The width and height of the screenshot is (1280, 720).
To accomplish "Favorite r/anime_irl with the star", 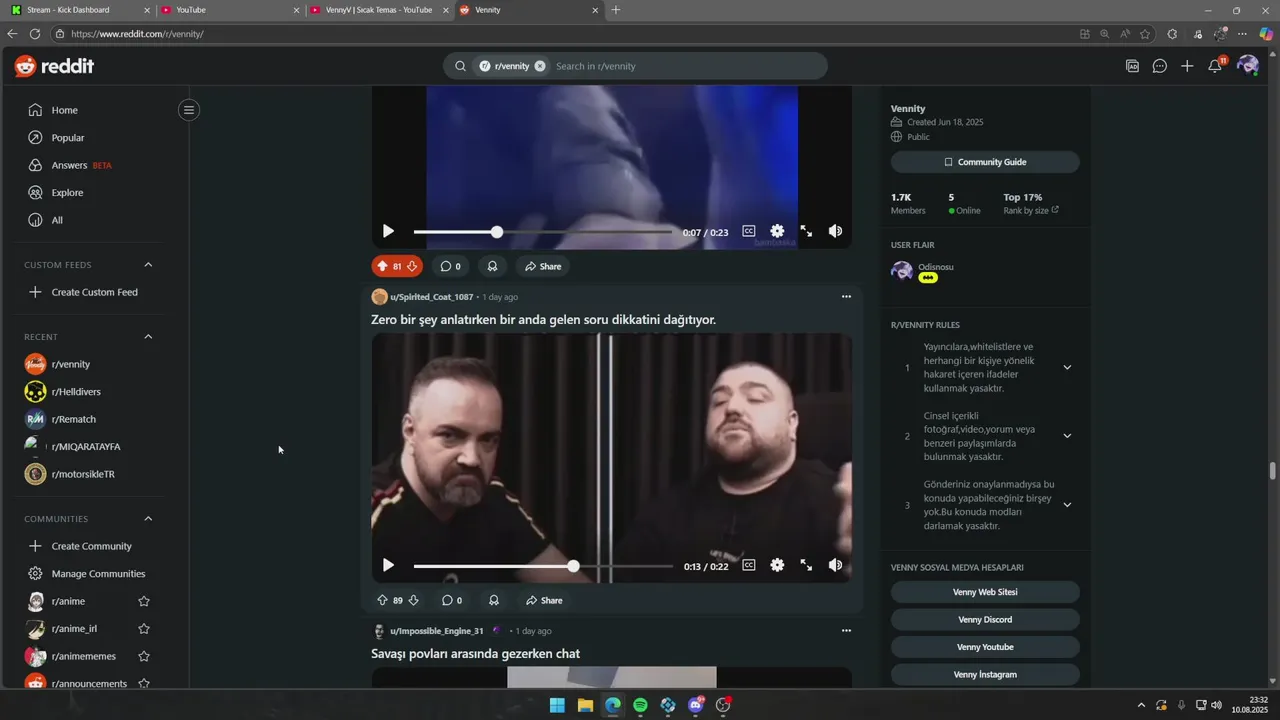I will click(x=144, y=629).
